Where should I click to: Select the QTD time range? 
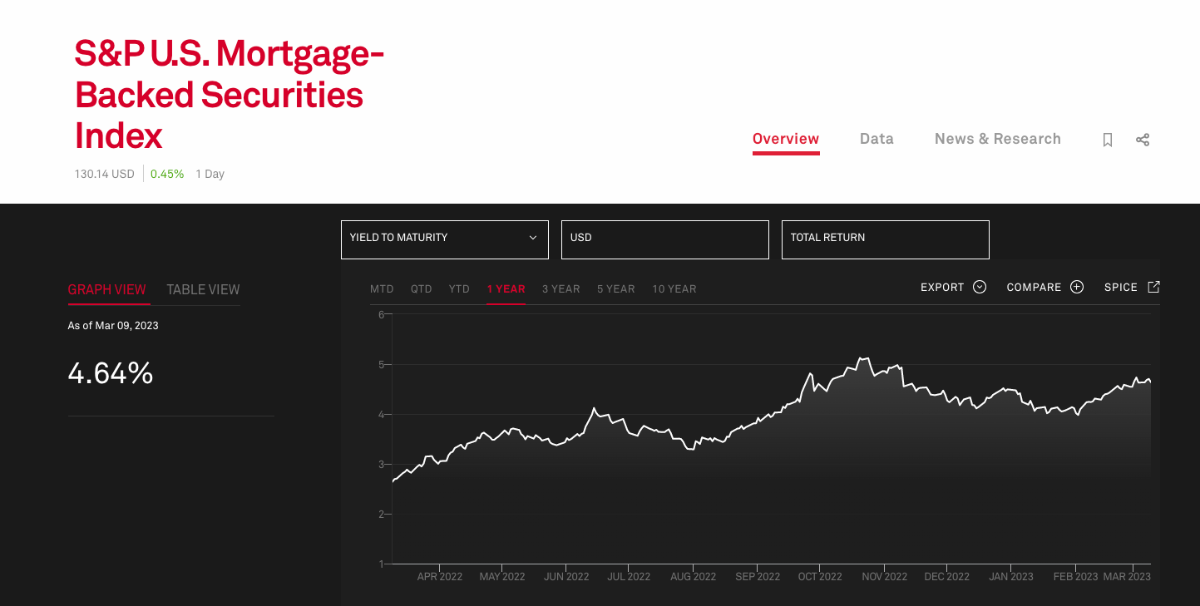(421, 289)
